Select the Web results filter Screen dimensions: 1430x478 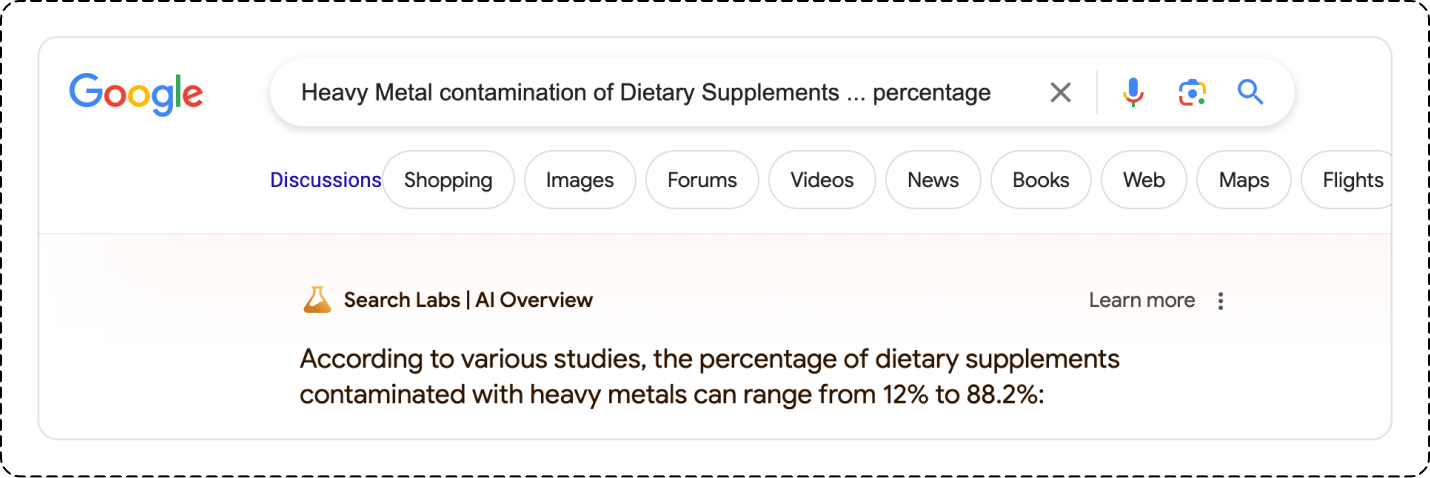point(1144,180)
